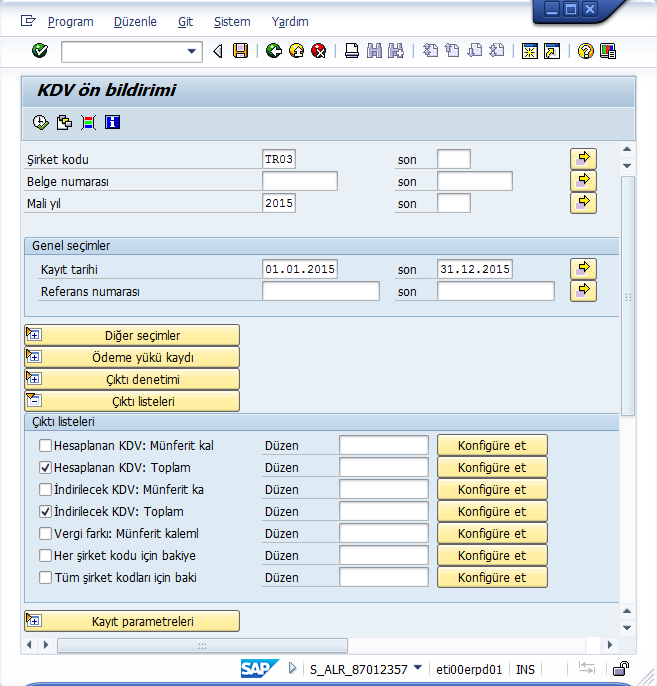Click multiple selection arrow for Kayıt tarihi
The height and width of the screenshot is (686, 657).
point(583,269)
